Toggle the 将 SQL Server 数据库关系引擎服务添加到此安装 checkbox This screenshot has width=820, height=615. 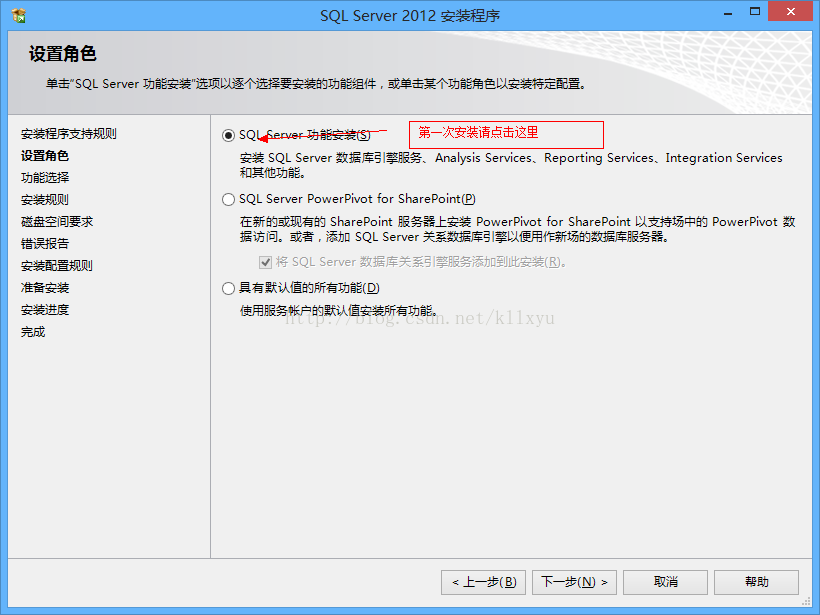(x=266, y=262)
